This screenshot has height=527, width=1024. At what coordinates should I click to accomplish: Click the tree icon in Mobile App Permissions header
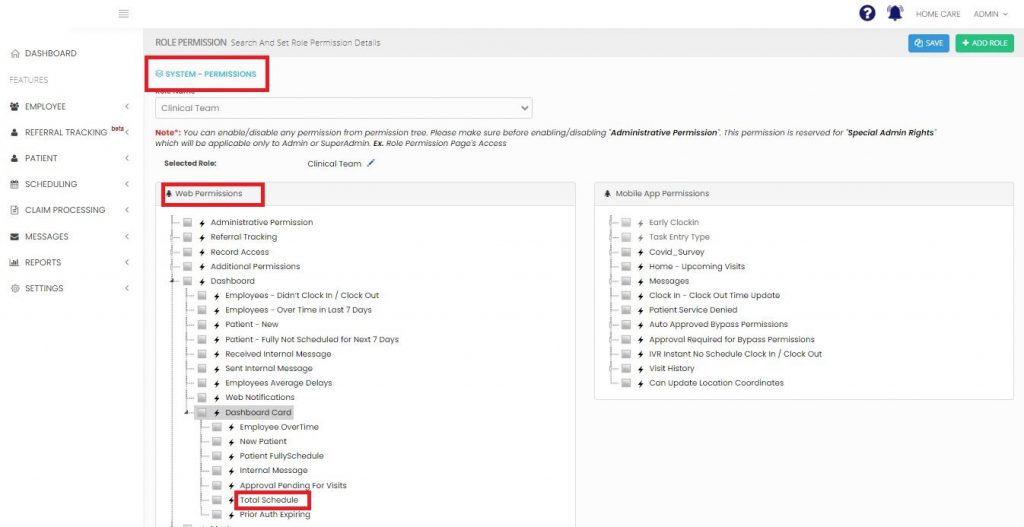pyautogui.click(x=608, y=194)
